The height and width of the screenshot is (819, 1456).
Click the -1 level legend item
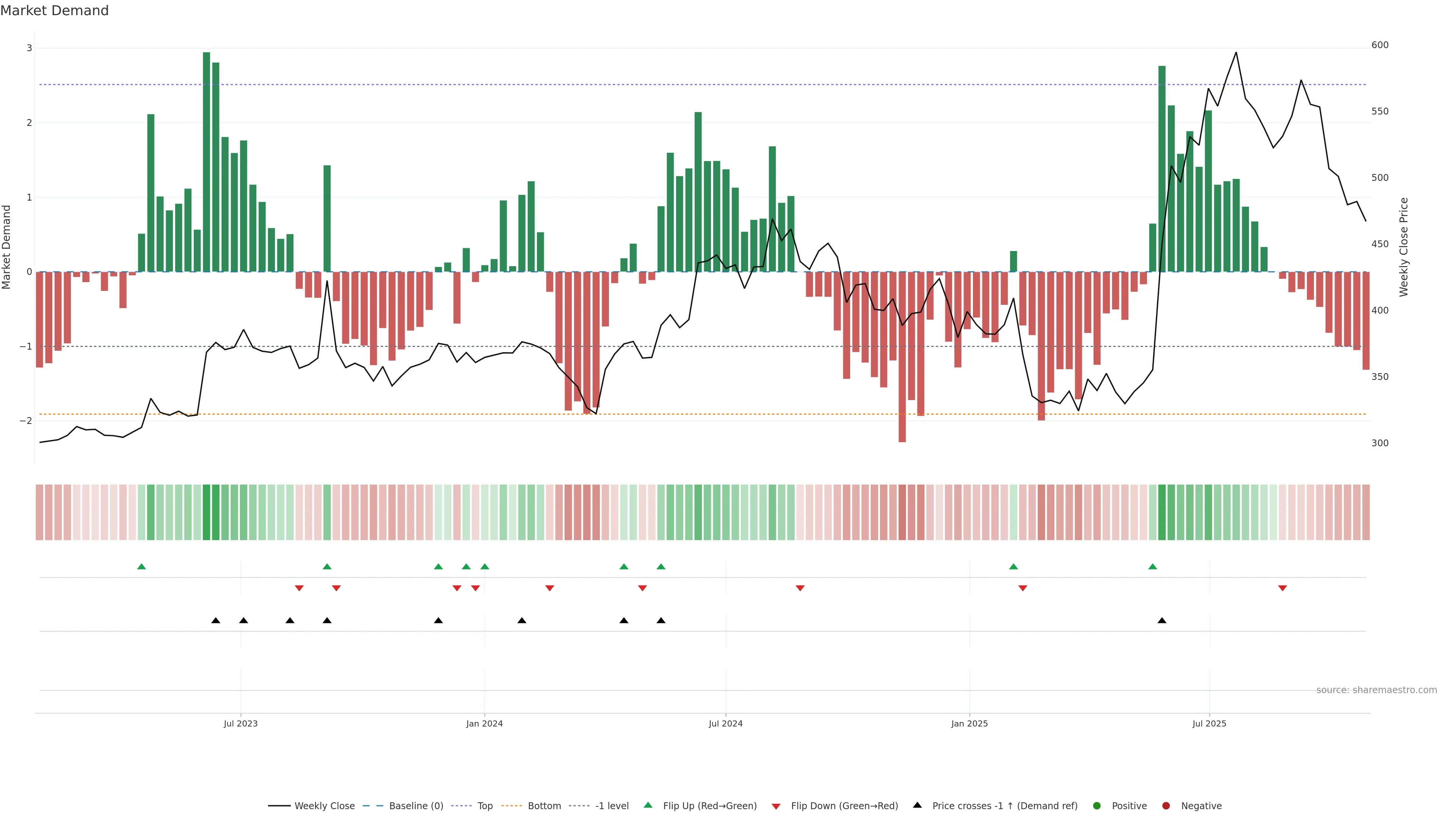(x=612, y=806)
